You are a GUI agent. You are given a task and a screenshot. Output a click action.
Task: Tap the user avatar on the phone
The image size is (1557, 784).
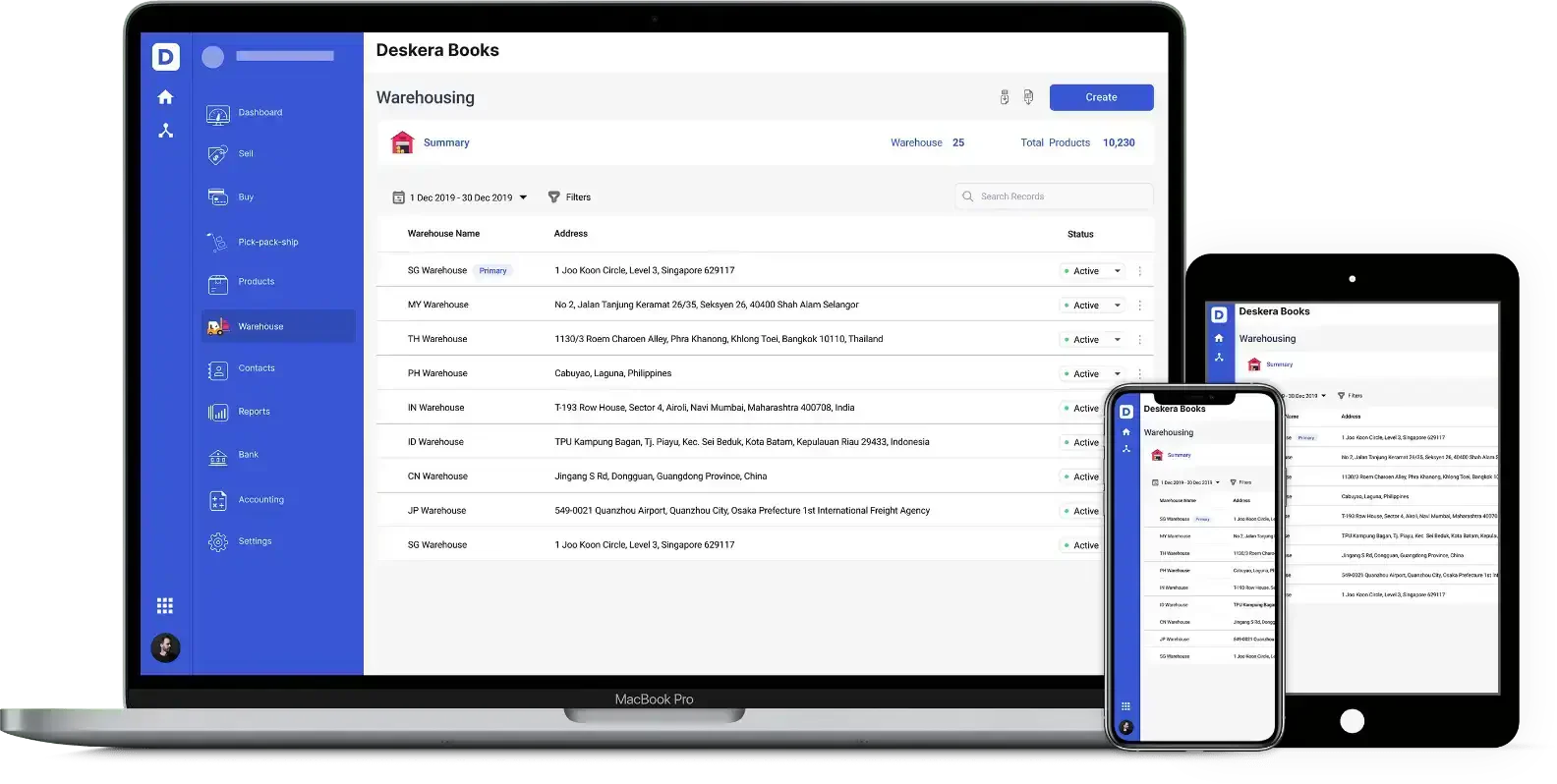(x=1126, y=728)
